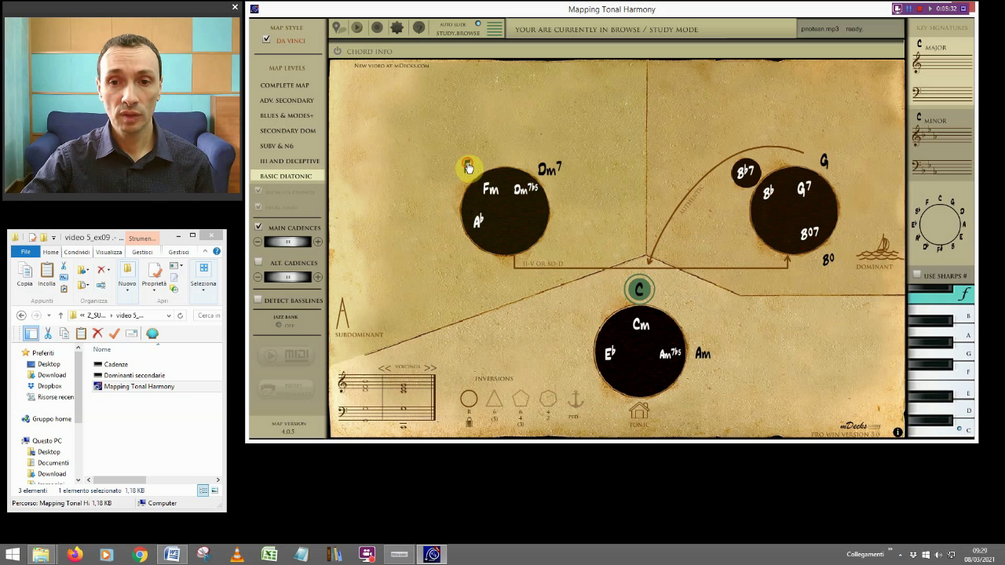Select the SubV & N6 map level
This screenshot has height=565, width=1005.
pyautogui.click(x=276, y=146)
